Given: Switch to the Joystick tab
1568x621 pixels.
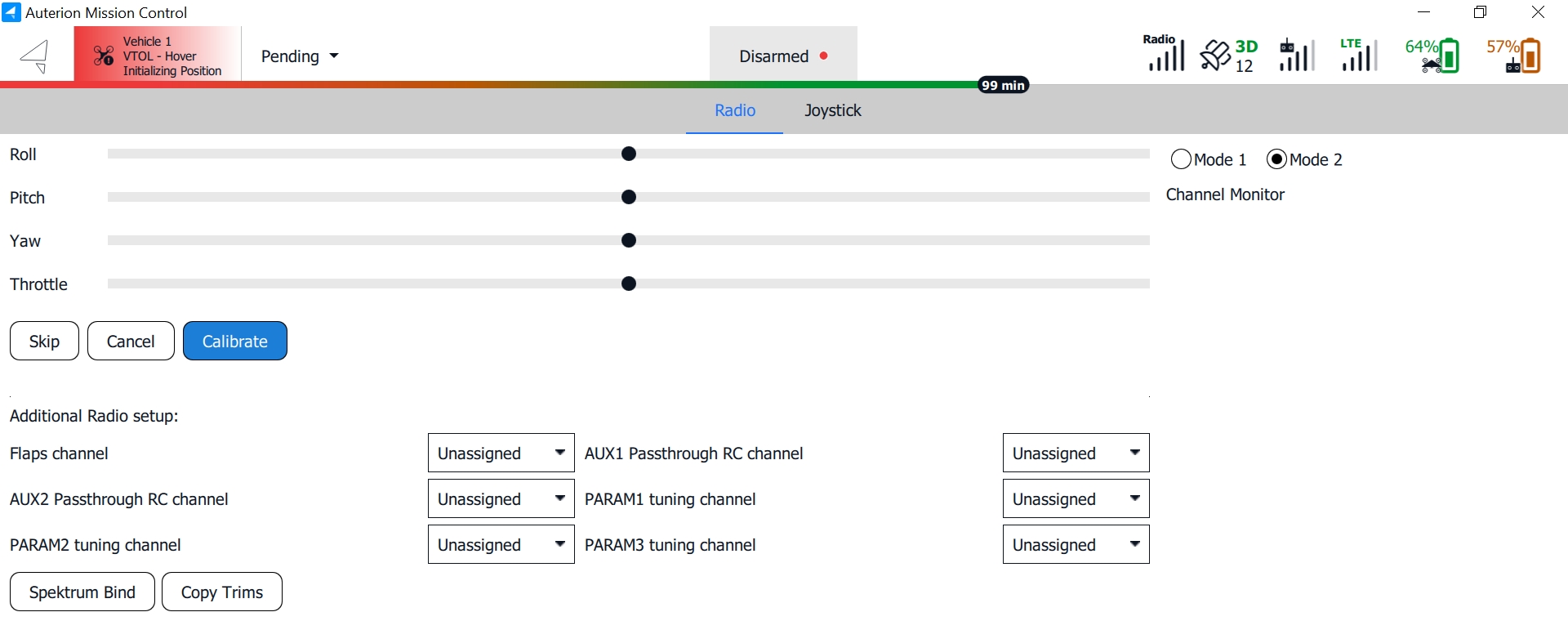Looking at the screenshot, I should click(832, 110).
